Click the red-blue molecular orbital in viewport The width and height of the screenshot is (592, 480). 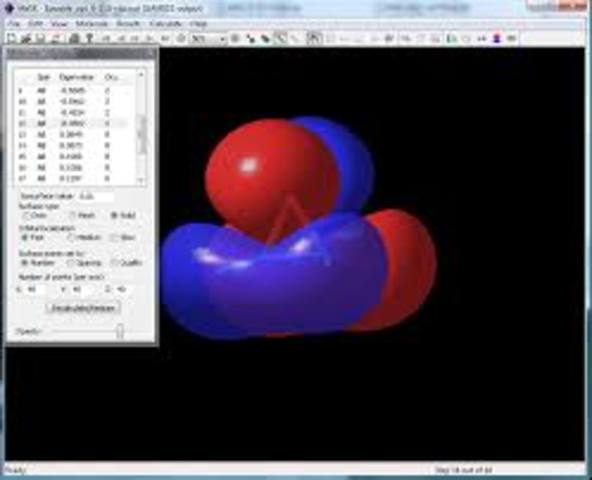click(x=298, y=227)
